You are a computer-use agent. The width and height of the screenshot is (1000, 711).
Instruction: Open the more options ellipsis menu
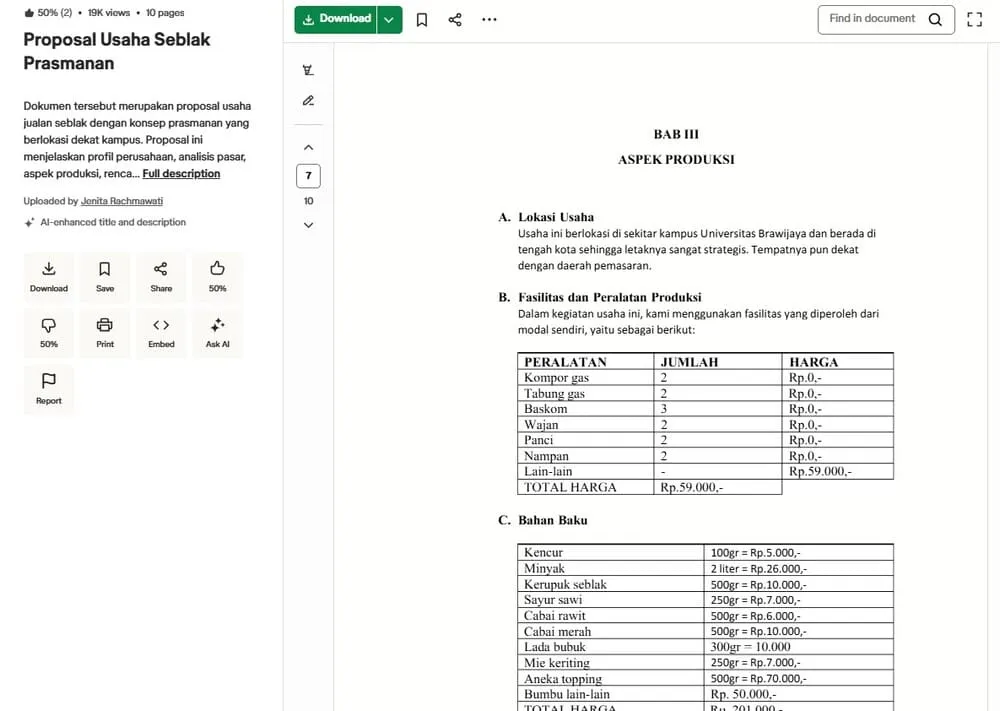tap(489, 19)
